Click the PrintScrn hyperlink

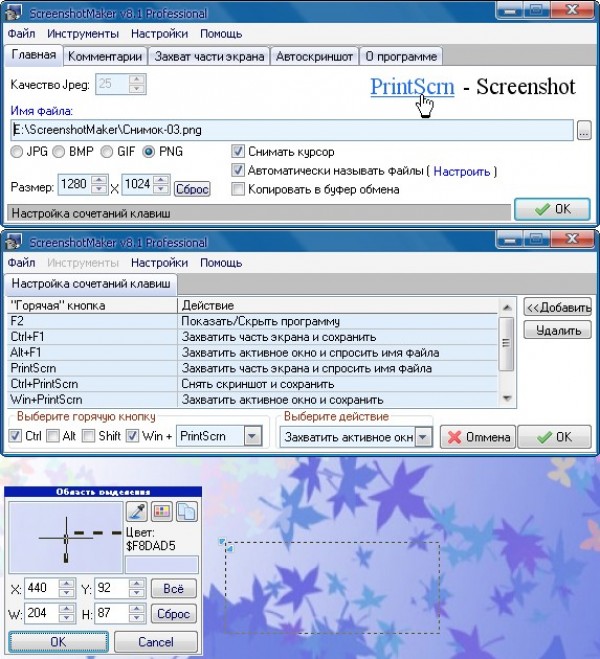pos(412,87)
